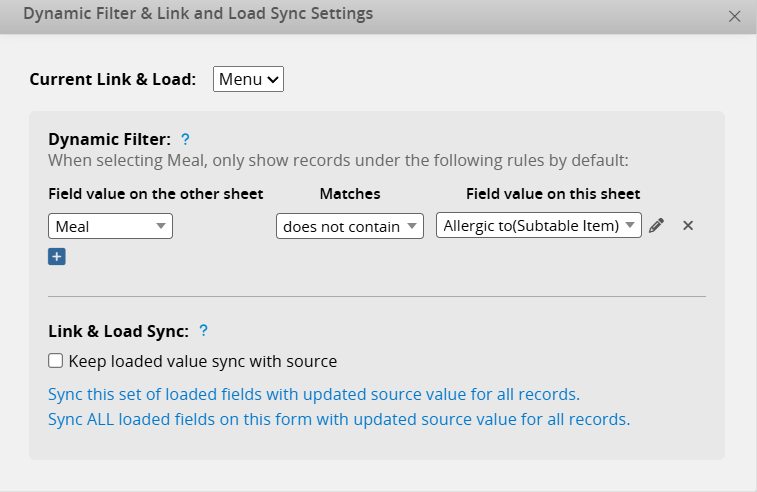The width and height of the screenshot is (757, 492).
Task: Click the 'Matches' column header
Action: tap(350, 193)
